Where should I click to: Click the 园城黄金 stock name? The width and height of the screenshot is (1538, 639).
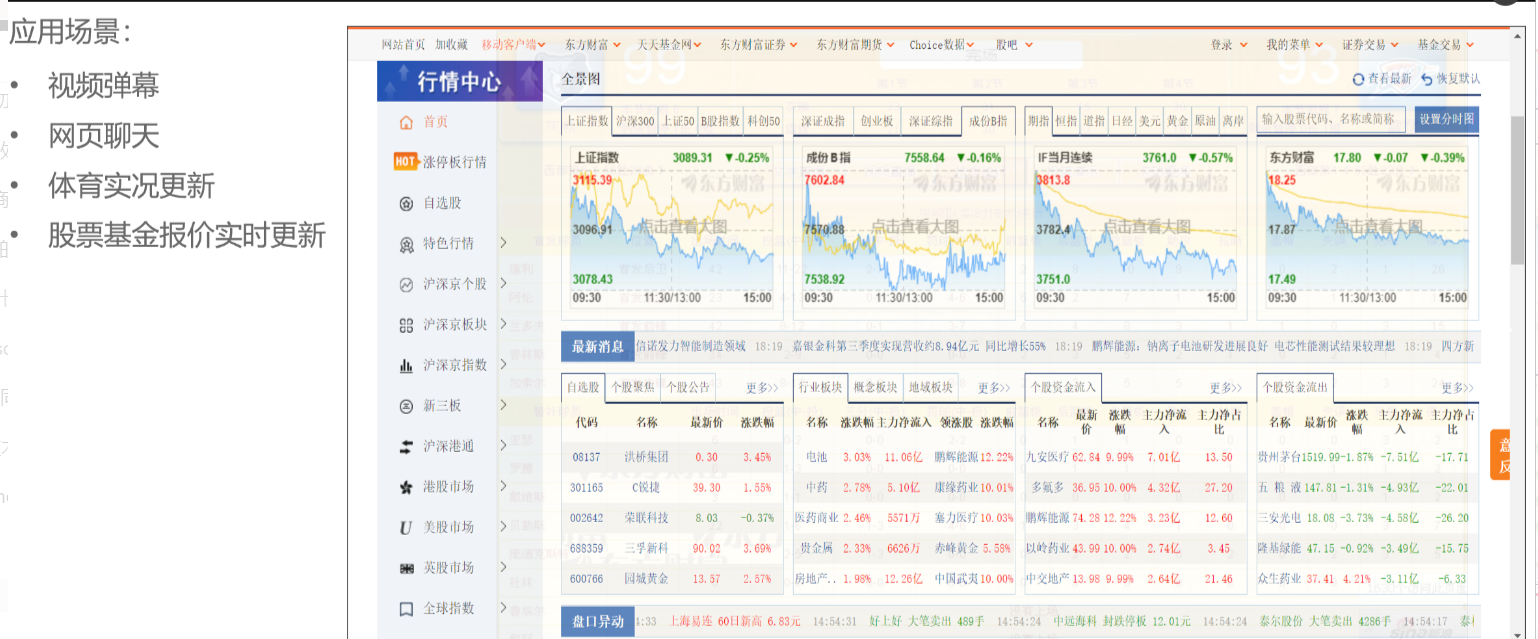click(x=646, y=579)
